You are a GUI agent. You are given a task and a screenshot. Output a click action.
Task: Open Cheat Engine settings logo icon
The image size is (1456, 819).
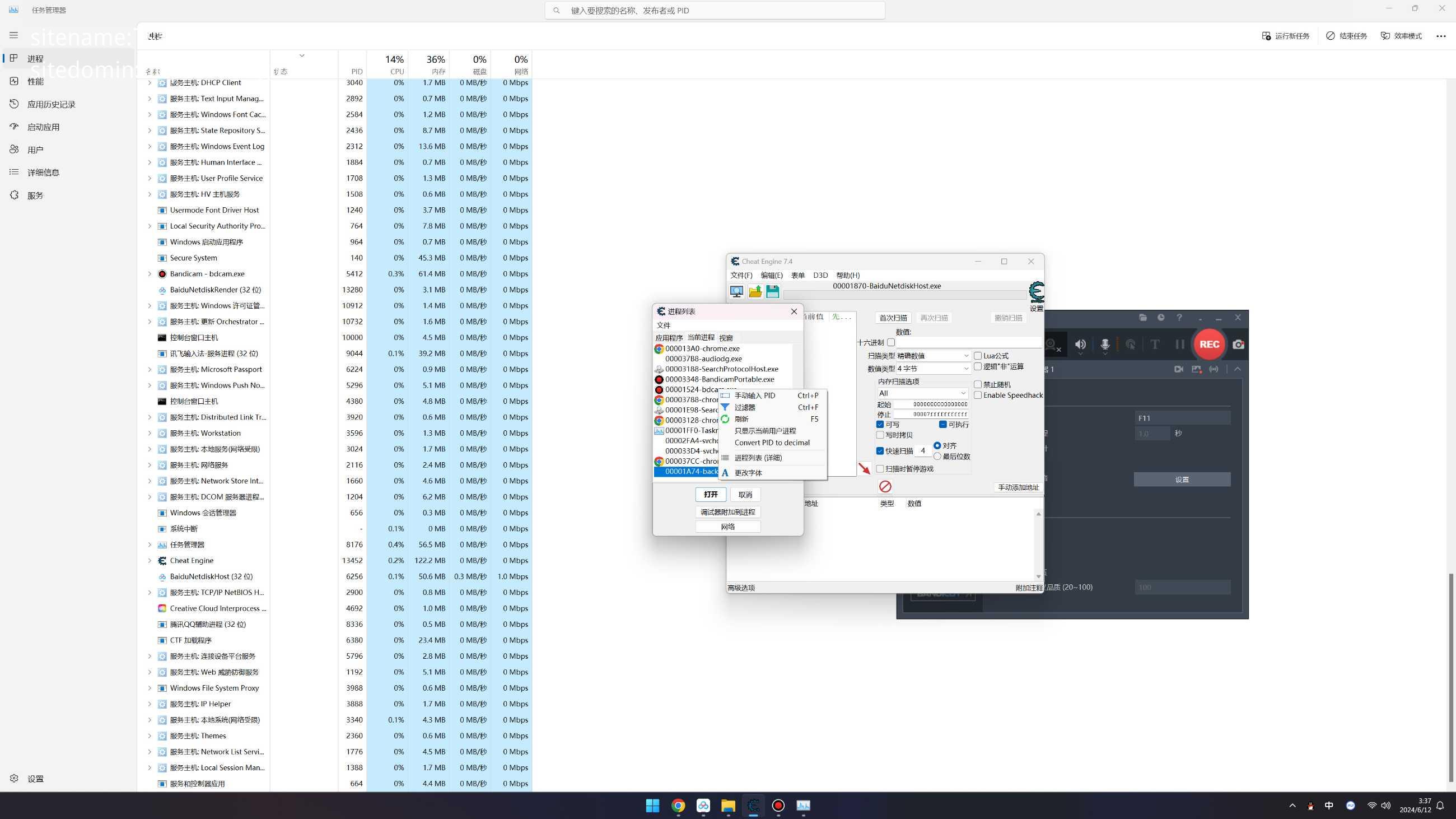1037,292
